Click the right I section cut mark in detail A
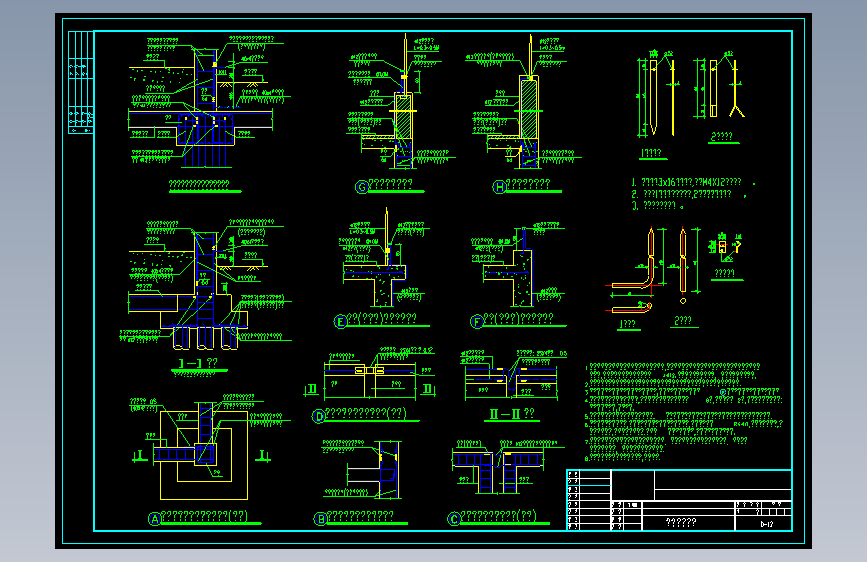 point(263,456)
